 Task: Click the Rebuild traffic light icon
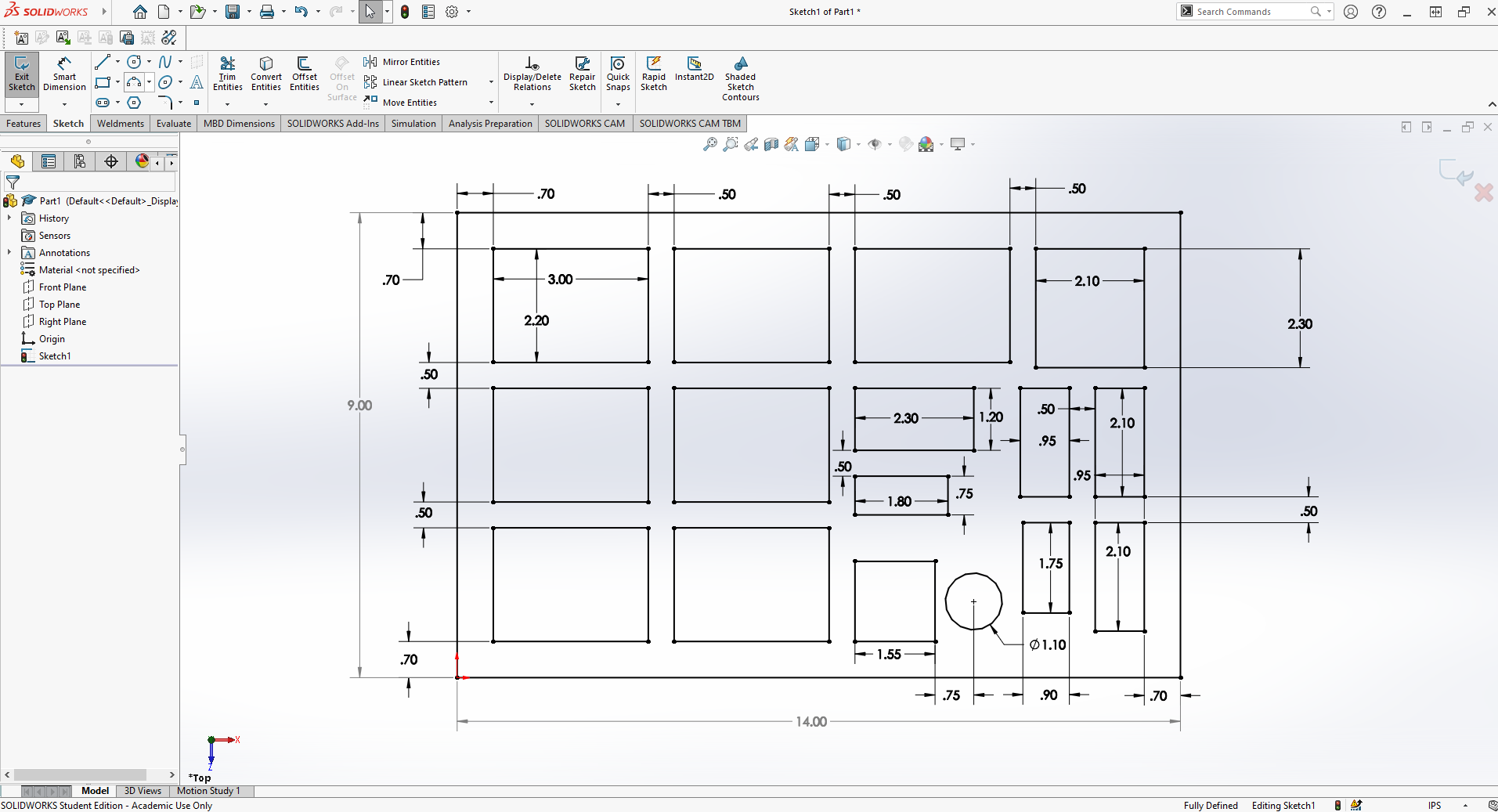pyautogui.click(x=405, y=12)
